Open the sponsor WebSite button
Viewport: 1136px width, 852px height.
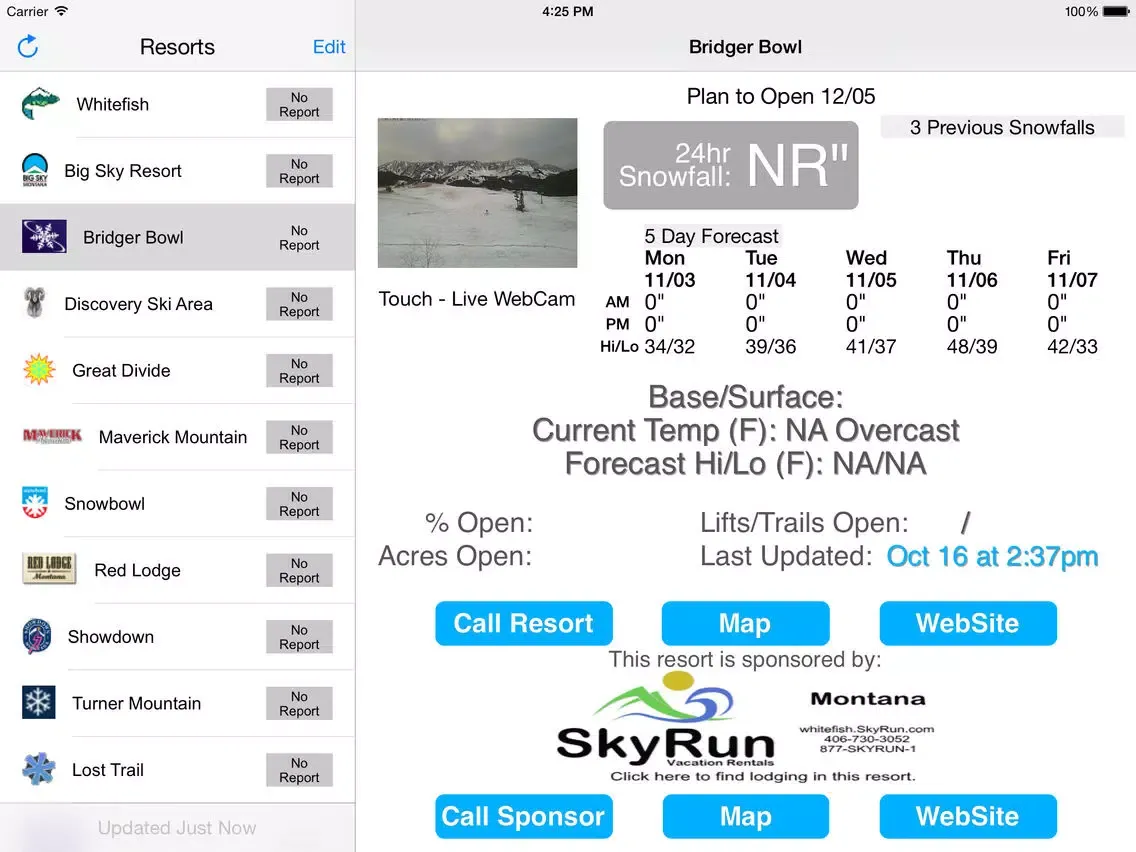click(968, 816)
